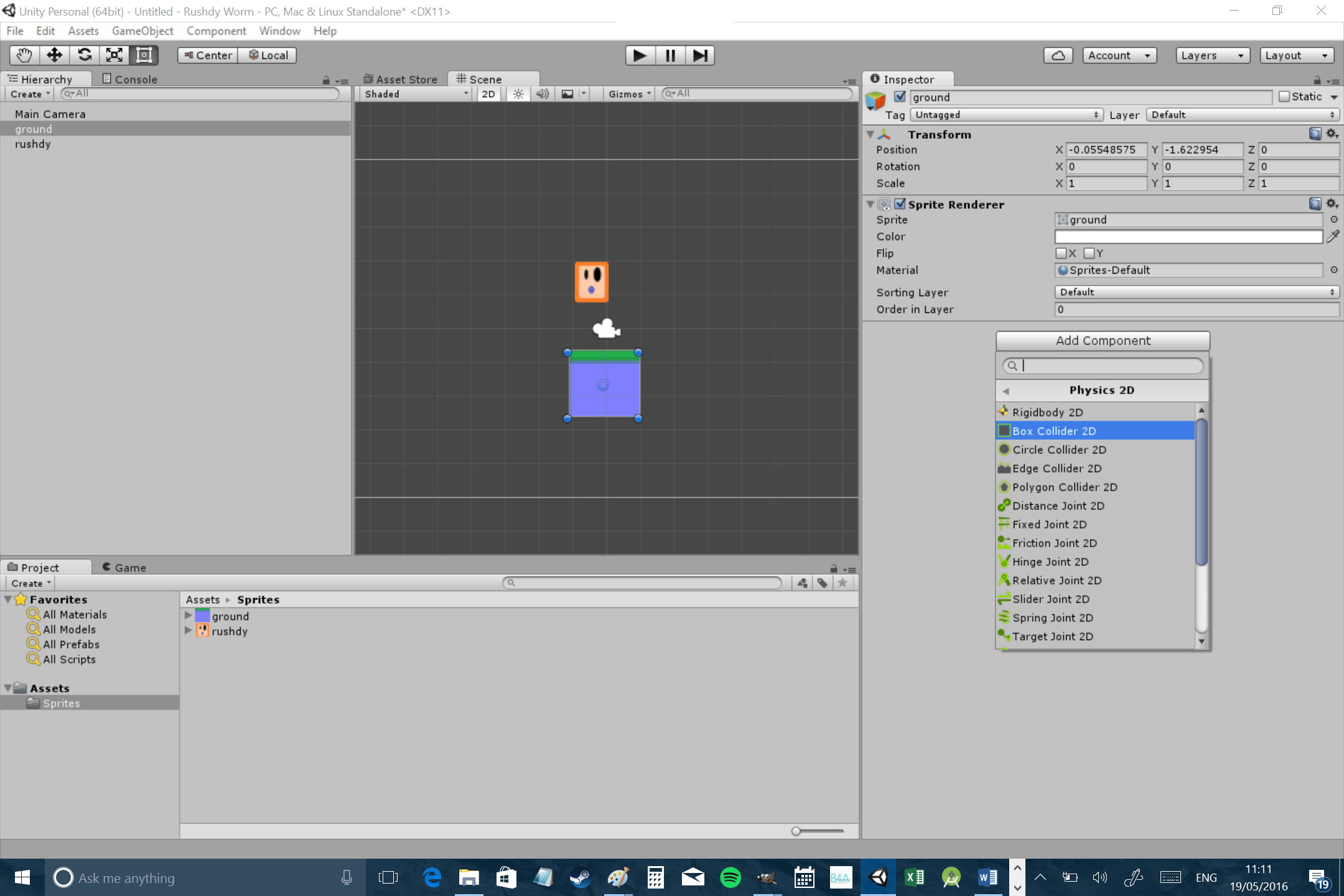Open Word from the taskbar

coord(988,877)
